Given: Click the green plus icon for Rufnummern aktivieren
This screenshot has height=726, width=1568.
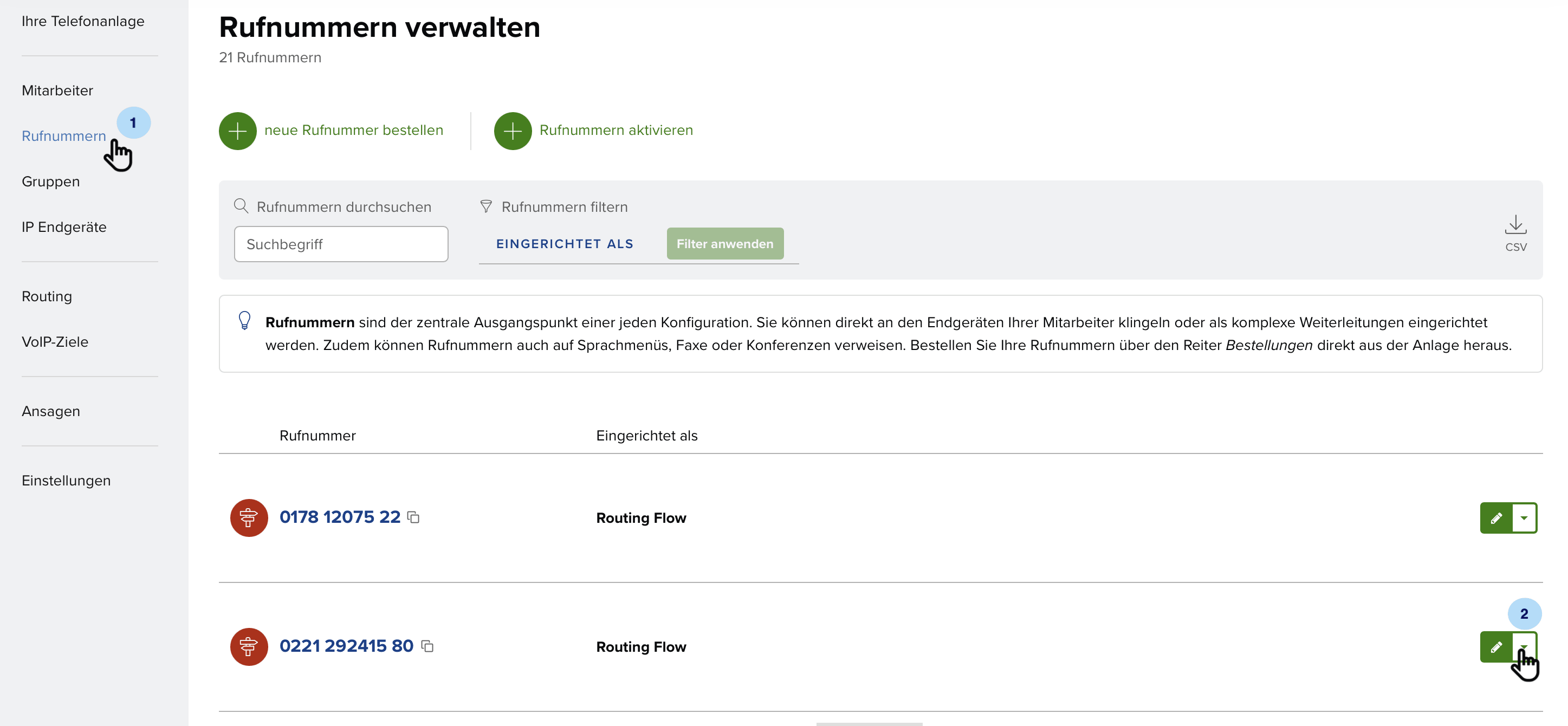Looking at the screenshot, I should coord(513,131).
